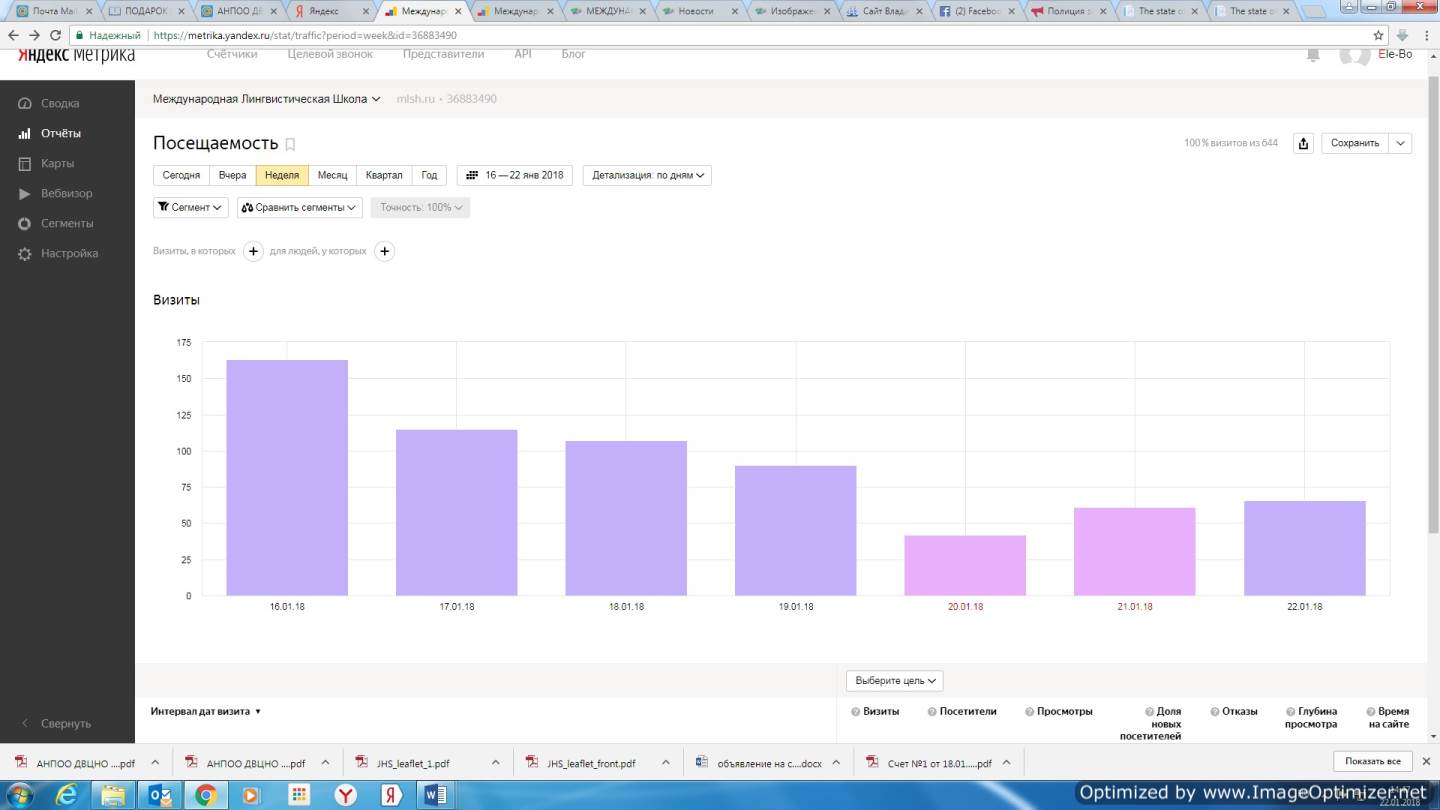Open the Chrome menu
This screenshot has width=1440, height=810.
[x=1427, y=35]
